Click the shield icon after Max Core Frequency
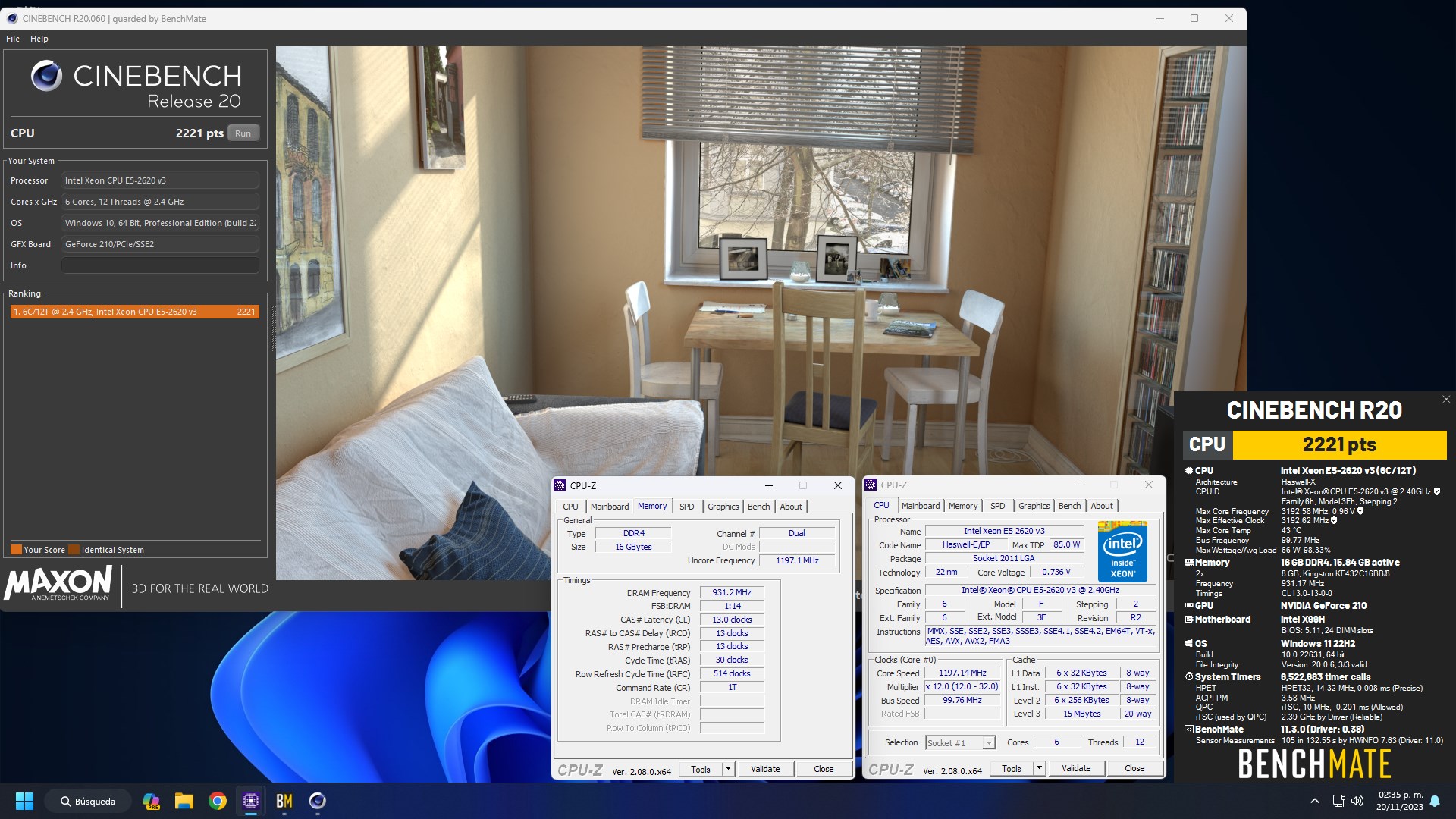Screen dimensions: 1456x819 pos(1360,511)
